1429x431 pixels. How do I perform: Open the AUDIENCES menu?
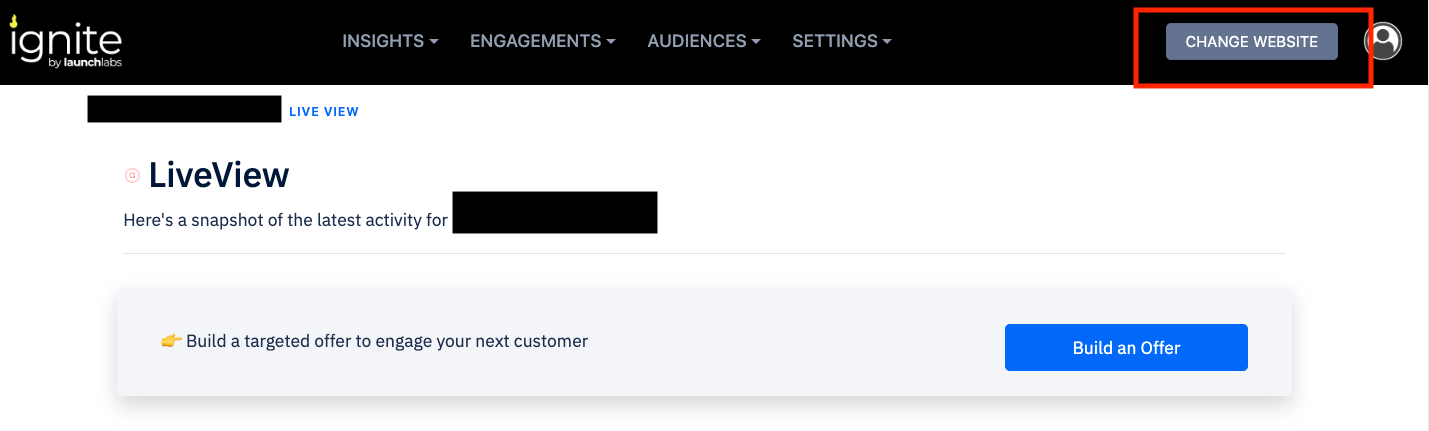pyautogui.click(x=697, y=41)
